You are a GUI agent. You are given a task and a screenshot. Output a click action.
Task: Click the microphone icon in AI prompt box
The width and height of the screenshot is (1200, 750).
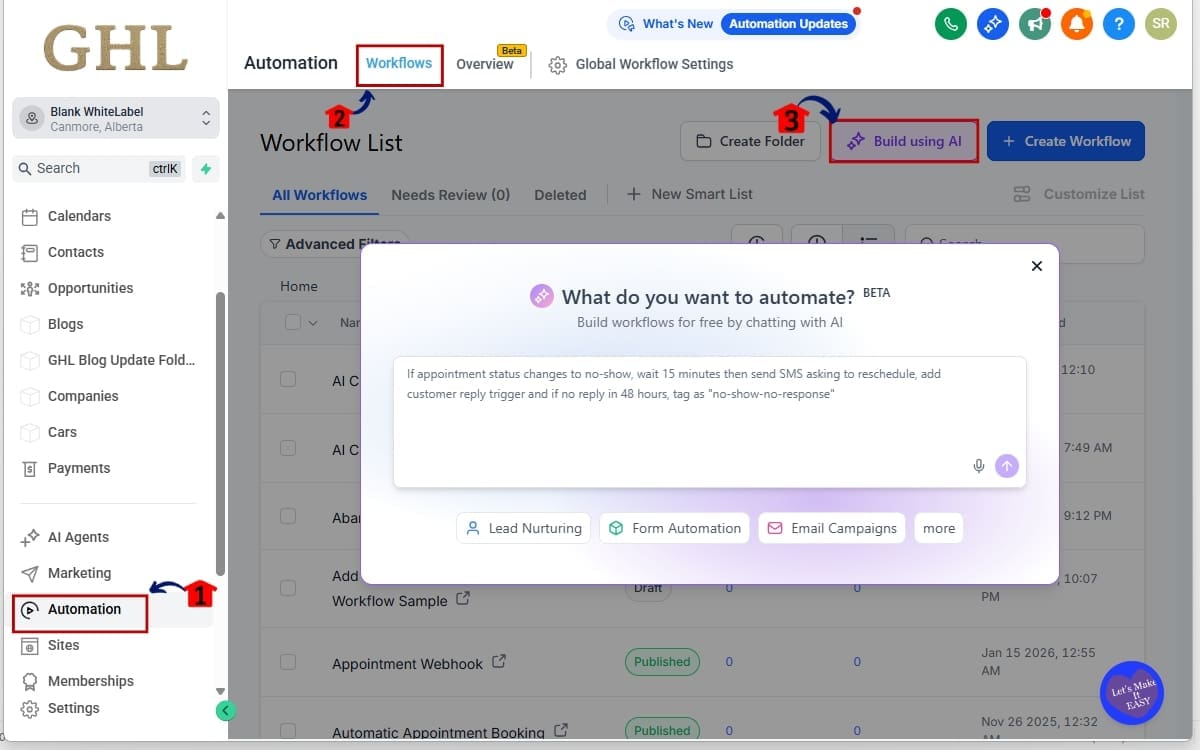coord(978,465)
